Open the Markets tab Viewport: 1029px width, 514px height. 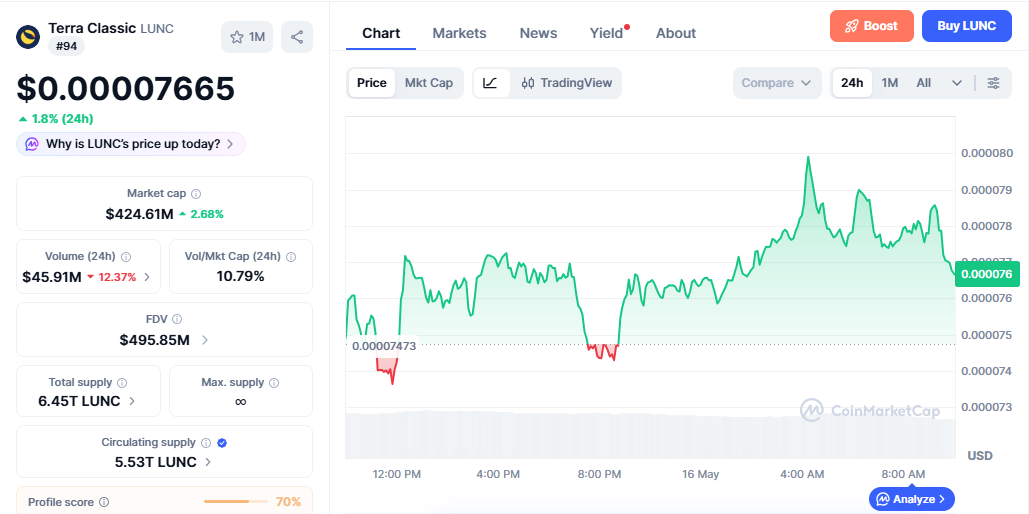click(x=459, y=33)
